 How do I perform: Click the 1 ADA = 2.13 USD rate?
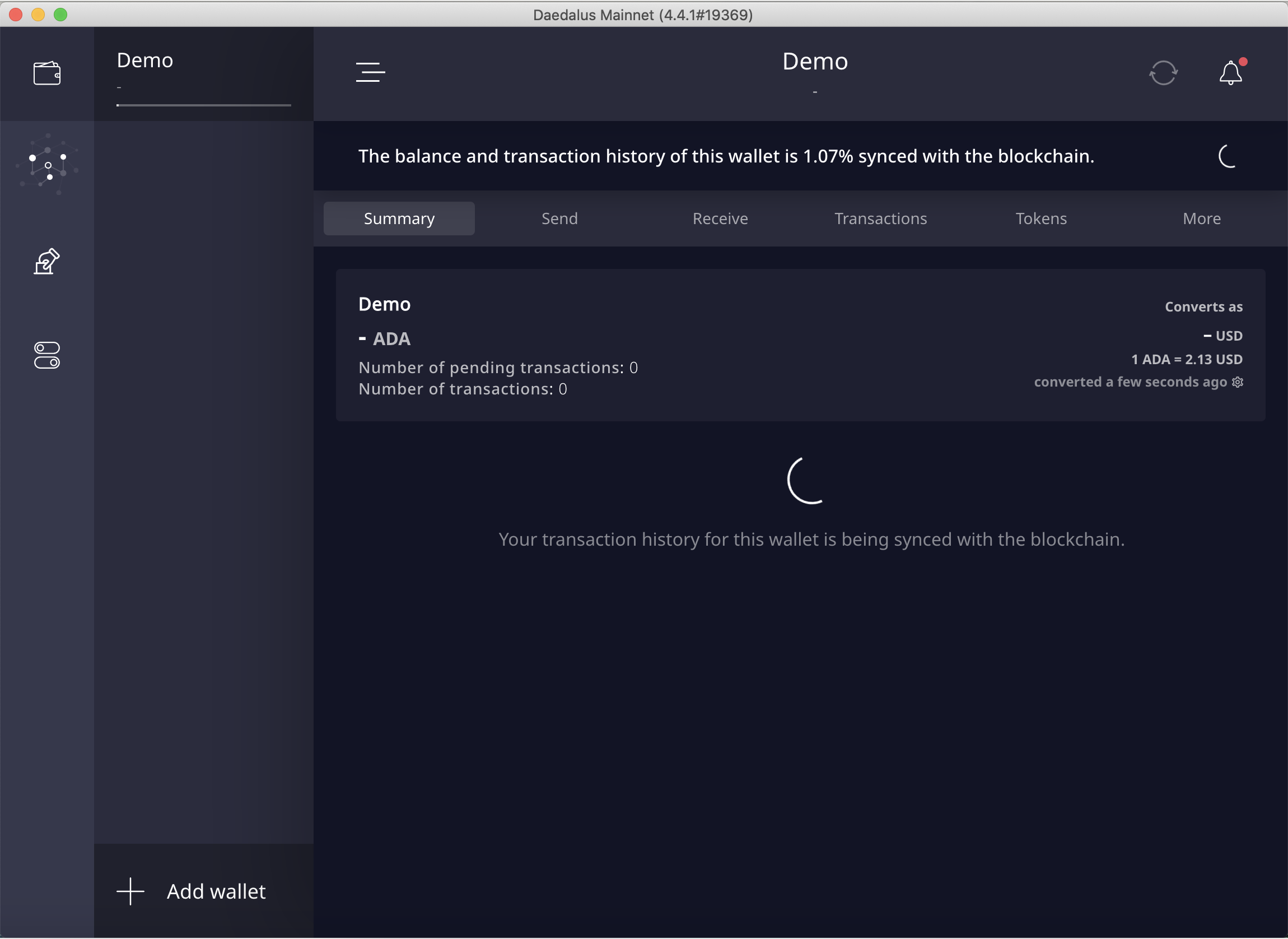(1186, 360)
